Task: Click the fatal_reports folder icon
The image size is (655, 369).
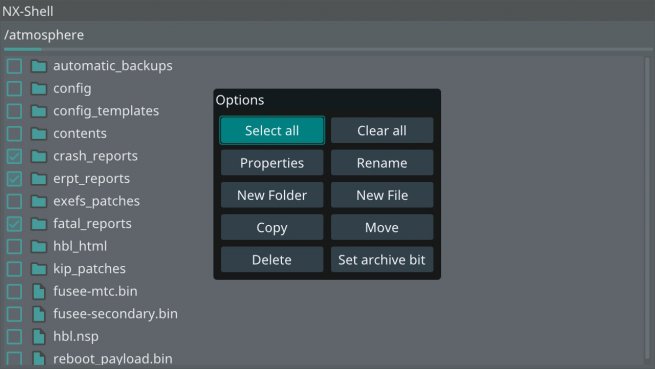Action: 39,224
